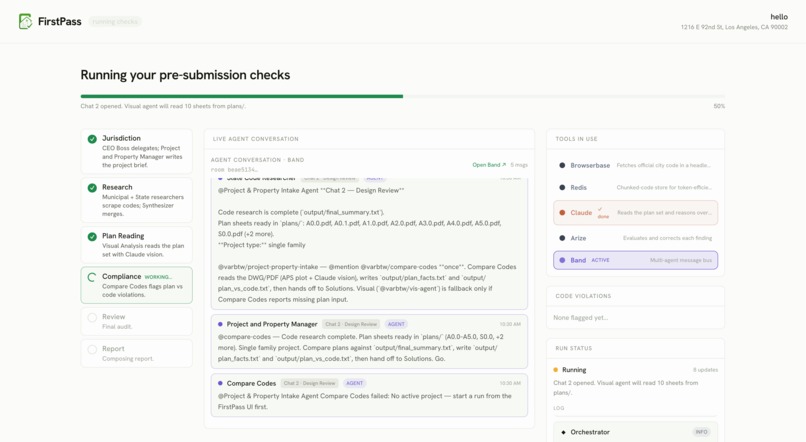Click the Research green checkmark icon
Viewport: 806px width, 442px height.
(92, 188)
